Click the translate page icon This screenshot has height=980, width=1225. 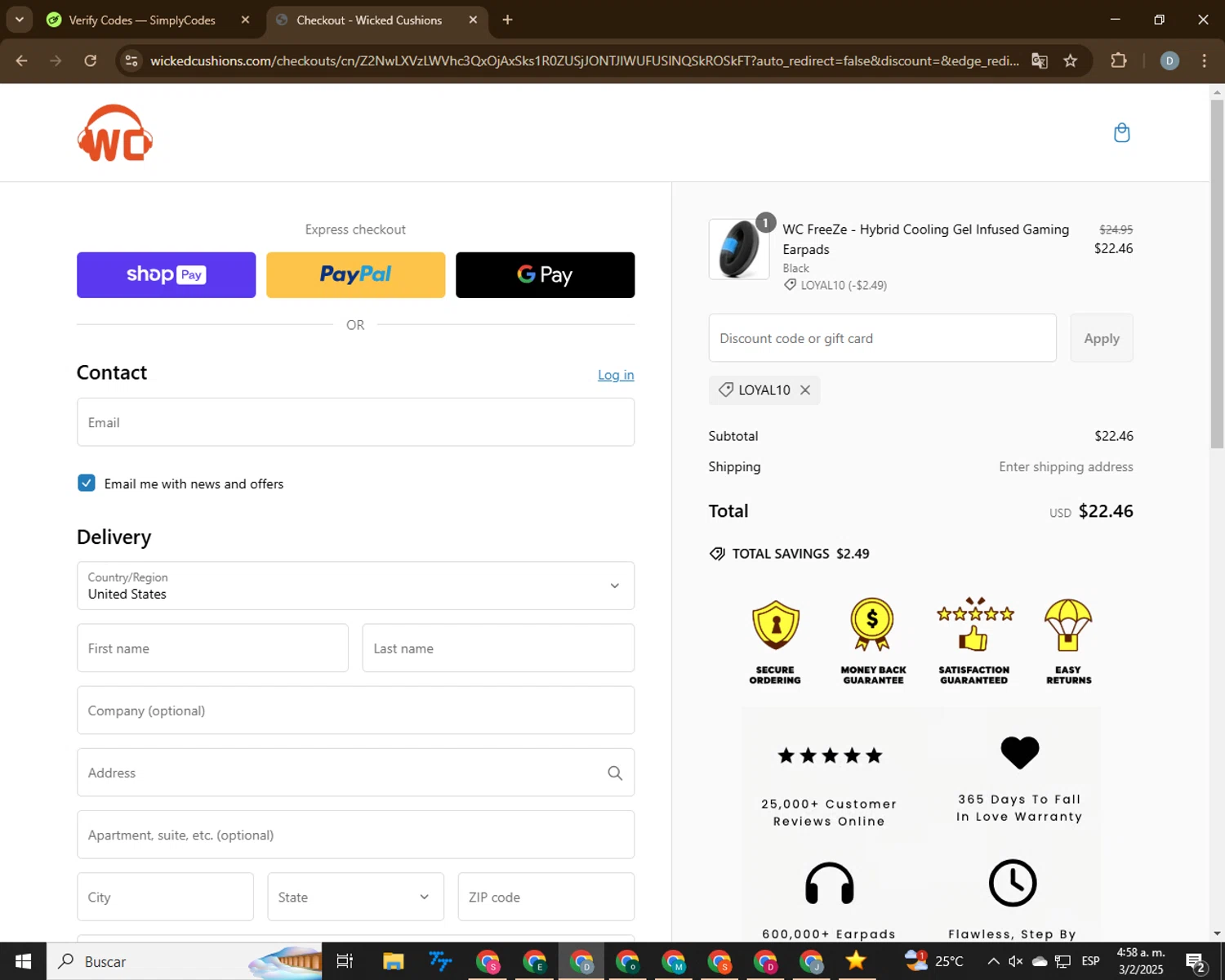coord(1040,60)
